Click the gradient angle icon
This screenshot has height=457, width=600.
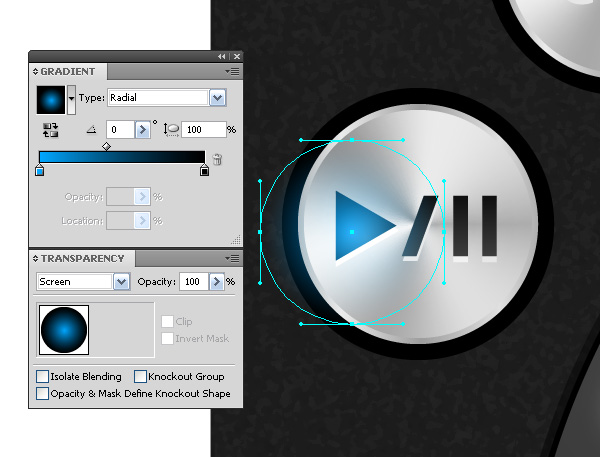[91, 130]
